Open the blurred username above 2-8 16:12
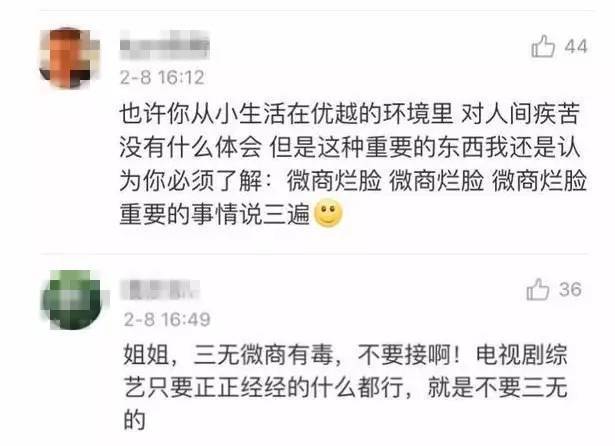The image size is (615, 446). tap(164, 45)
